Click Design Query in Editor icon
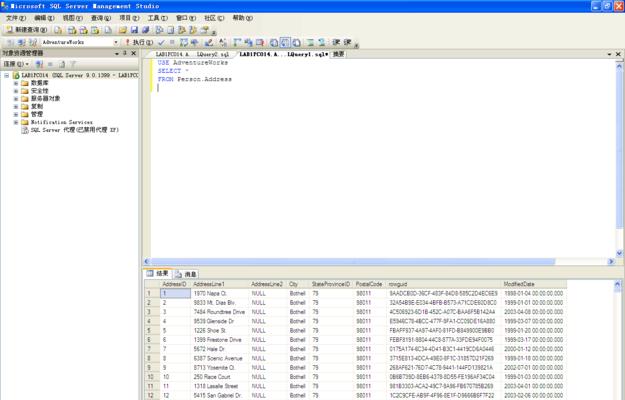 coord(208,42)
